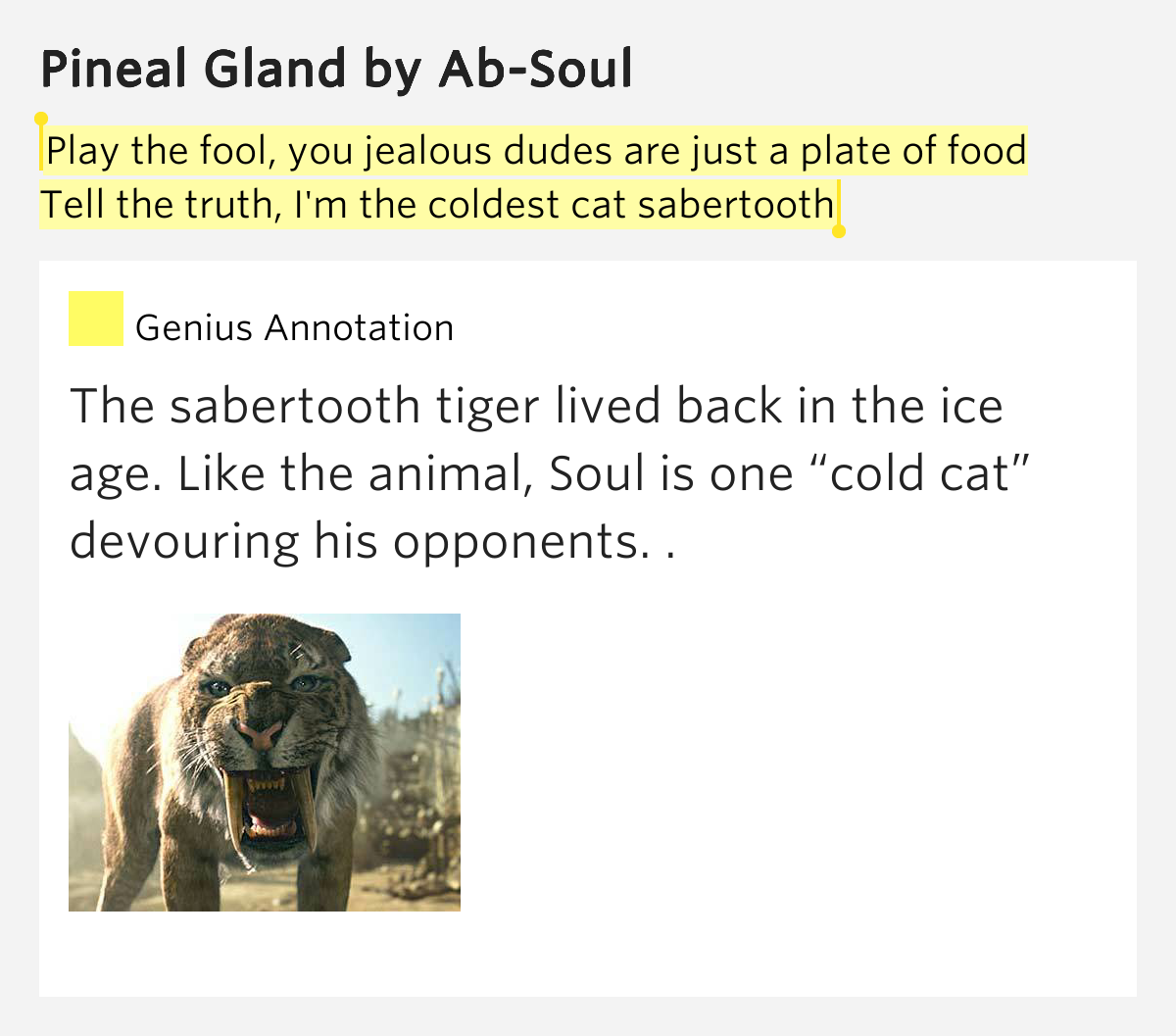1176x1036 pixels.
Task: Click the word "plate" in the first lyric
Action: (x=838, y=151)
